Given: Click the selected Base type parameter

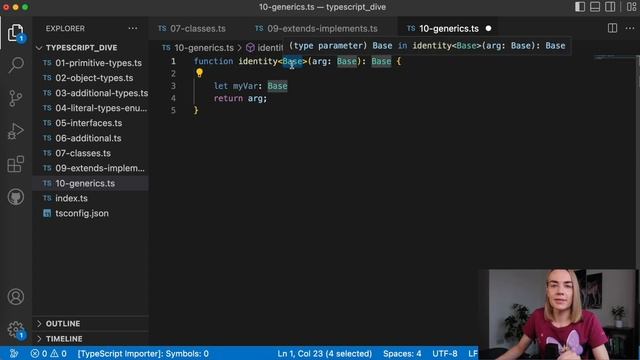Looking at the screenshot, I should 292,61.
